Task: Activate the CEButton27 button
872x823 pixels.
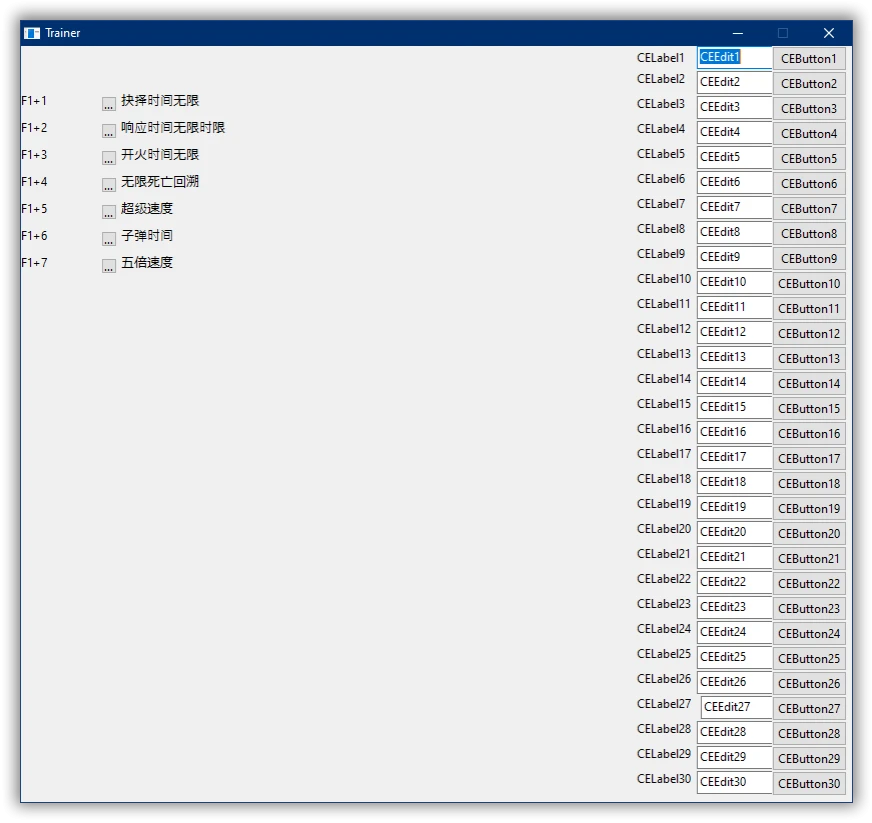Action: click(x=809, y=708)
